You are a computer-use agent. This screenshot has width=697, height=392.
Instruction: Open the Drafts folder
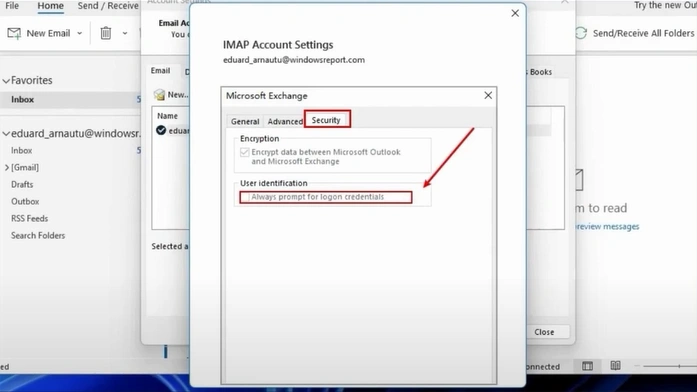click(x=22, y=184)
